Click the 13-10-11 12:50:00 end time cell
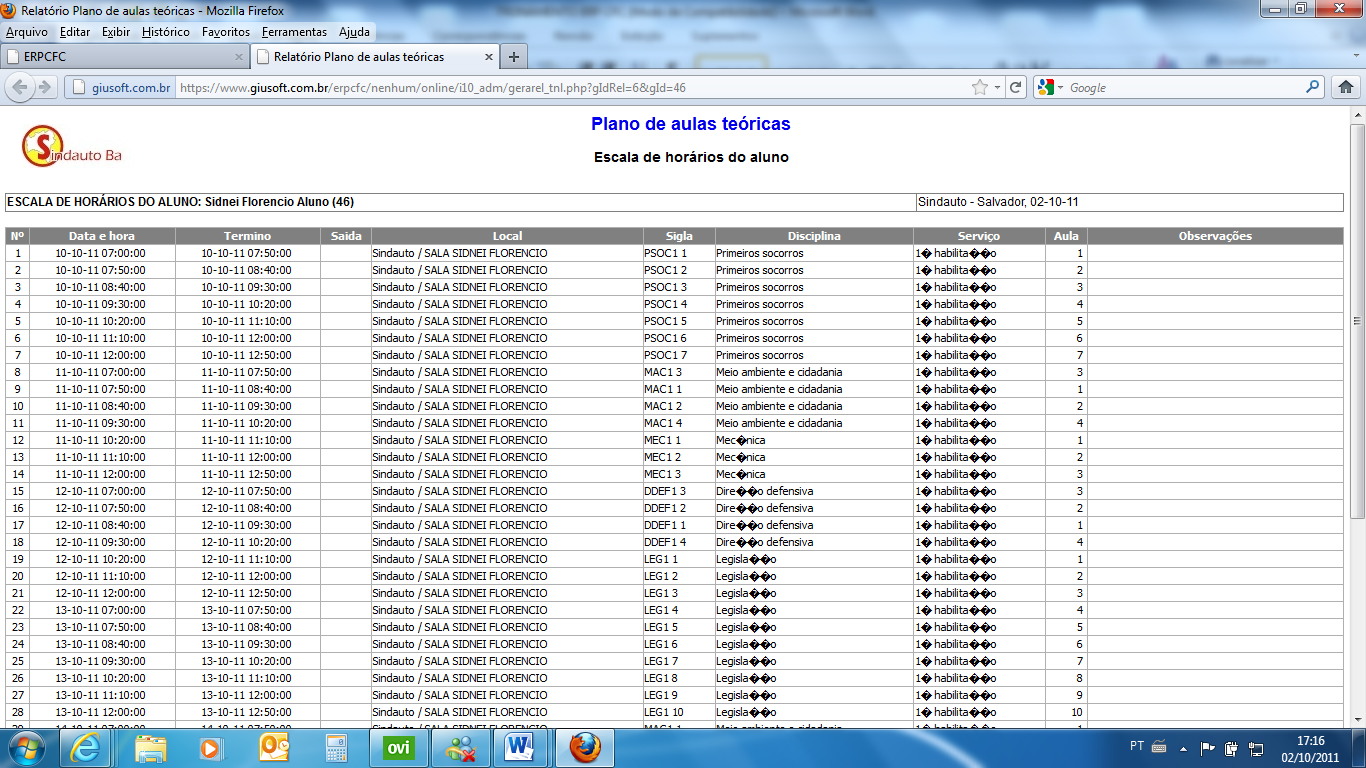The height and width of the screenshot is (768, 1366). [x=247, y=712]
